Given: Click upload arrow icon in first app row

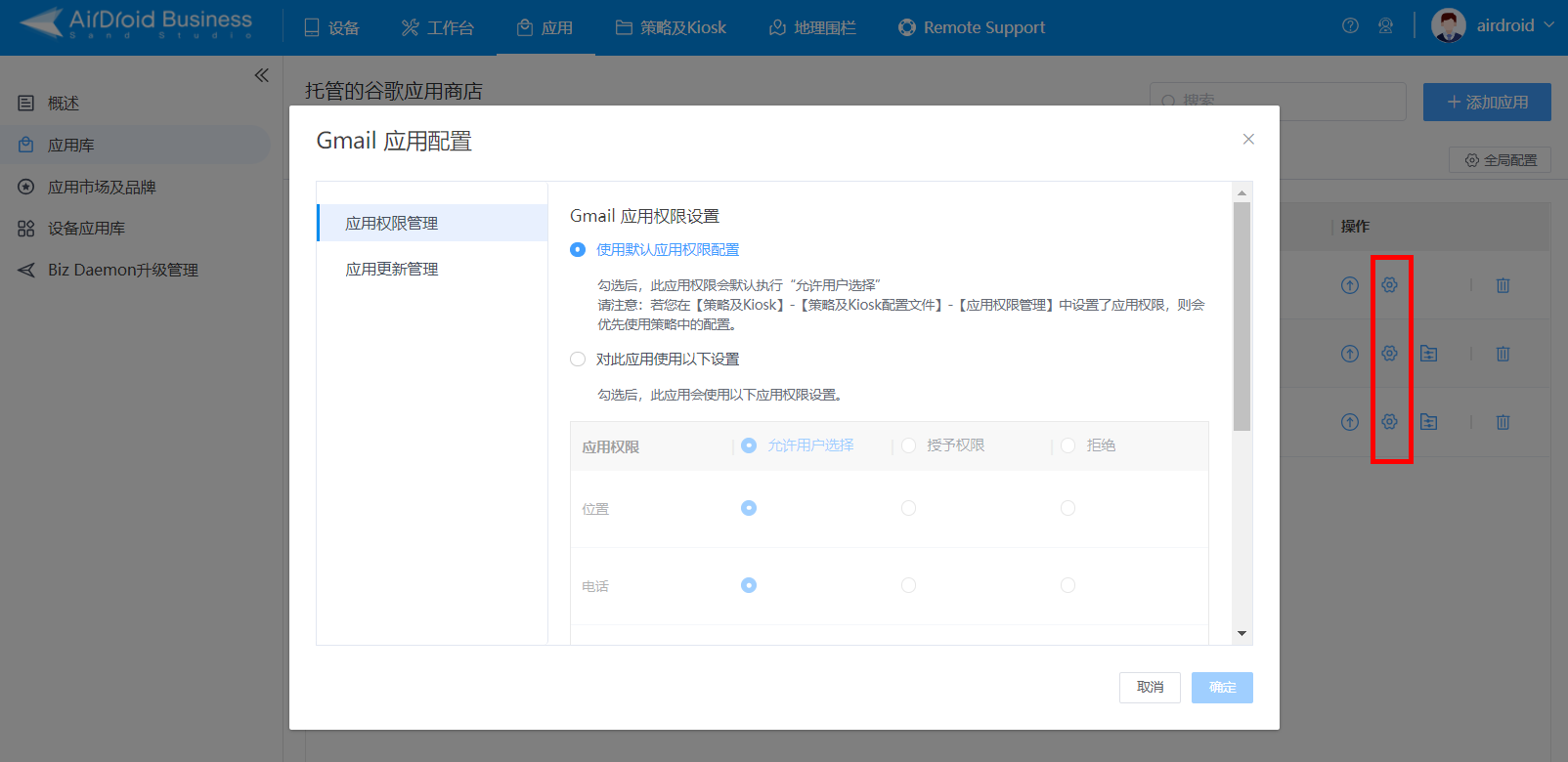Looking at the screenshot, I should [x=1350, y=285].
